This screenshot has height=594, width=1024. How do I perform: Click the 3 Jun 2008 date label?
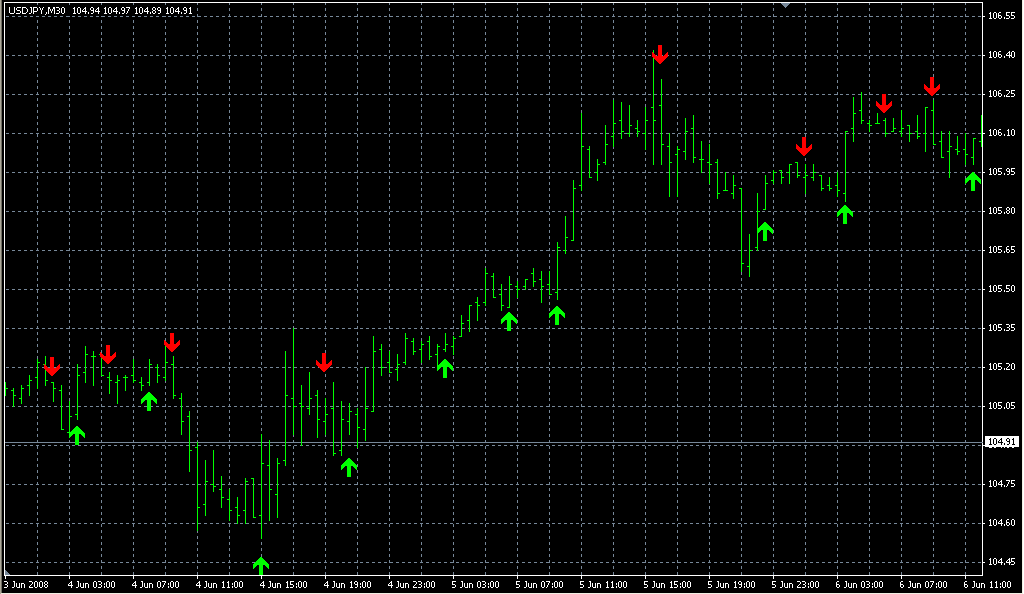click(27, 585)
